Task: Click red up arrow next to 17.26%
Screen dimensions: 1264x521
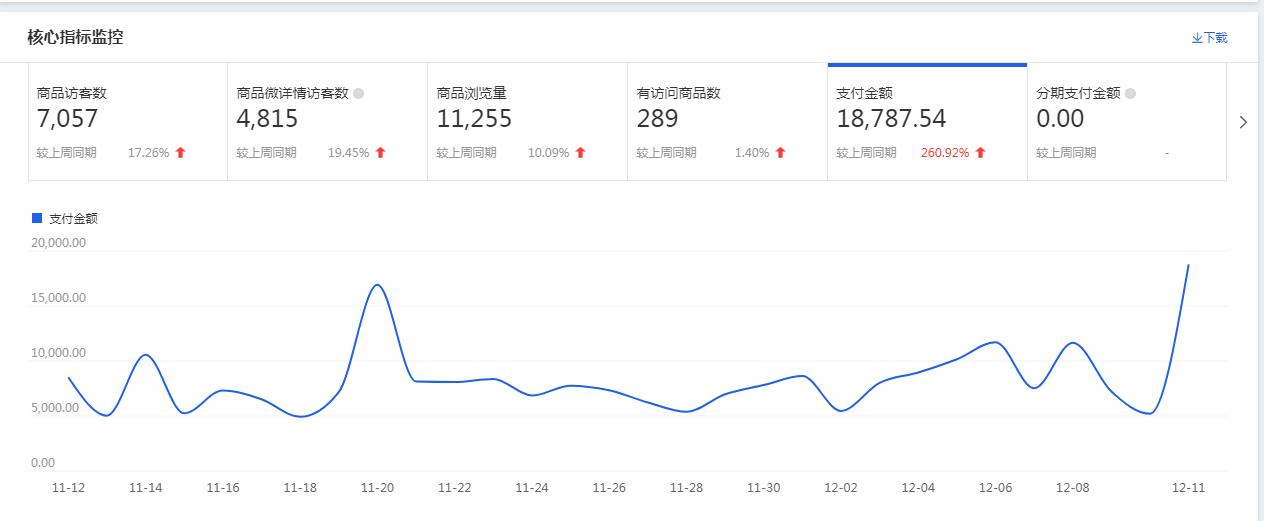Action: (x=181, y=153)
